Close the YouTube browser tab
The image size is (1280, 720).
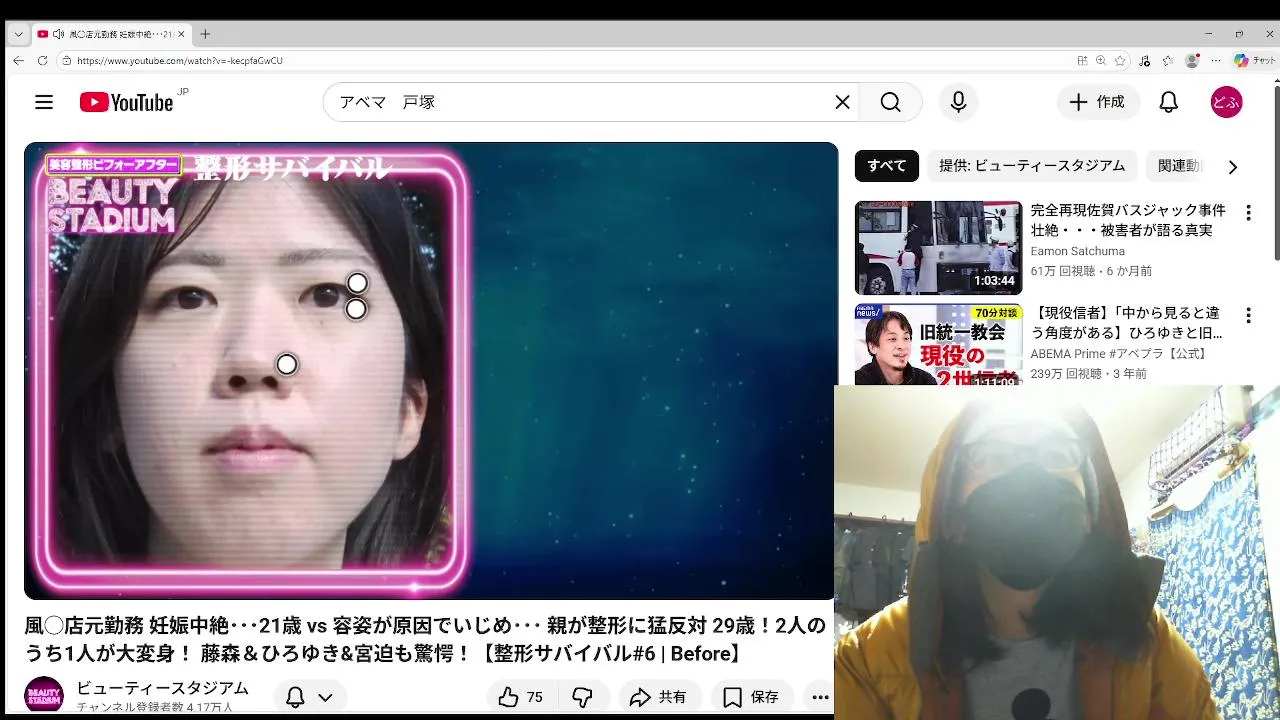181,34
